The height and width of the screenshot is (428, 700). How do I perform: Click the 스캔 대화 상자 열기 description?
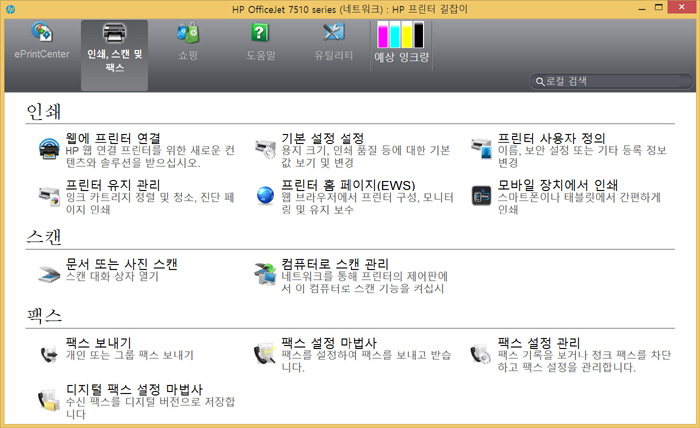pos(112,276)
